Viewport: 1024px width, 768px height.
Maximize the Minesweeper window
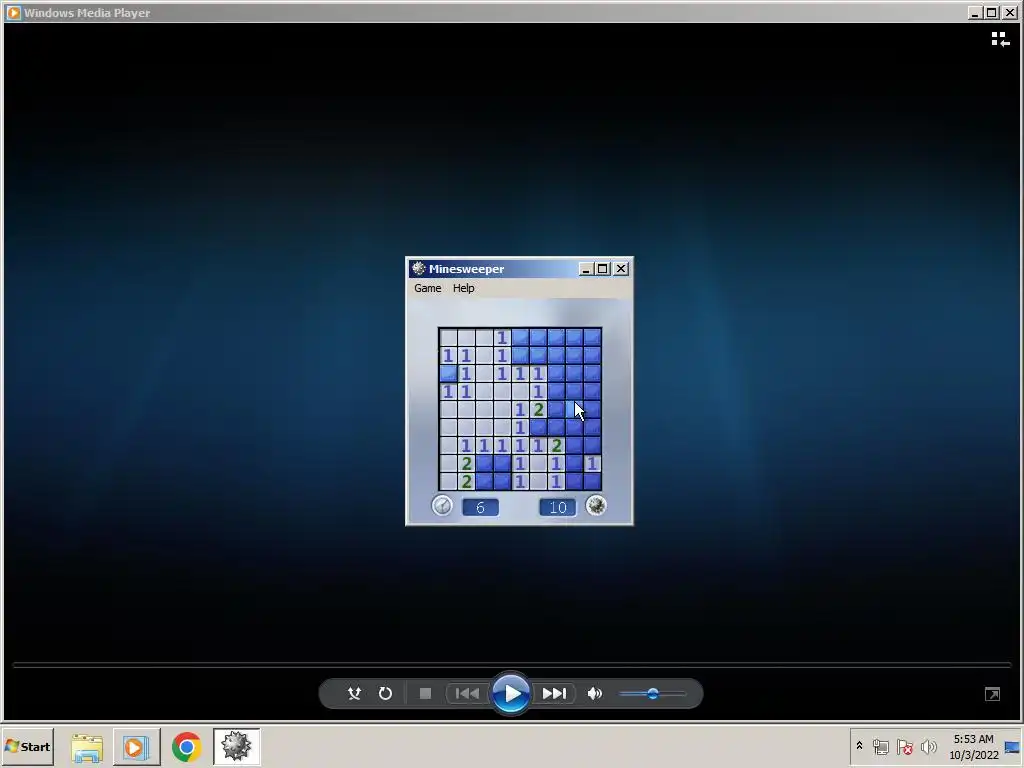[x=603, y=268]
